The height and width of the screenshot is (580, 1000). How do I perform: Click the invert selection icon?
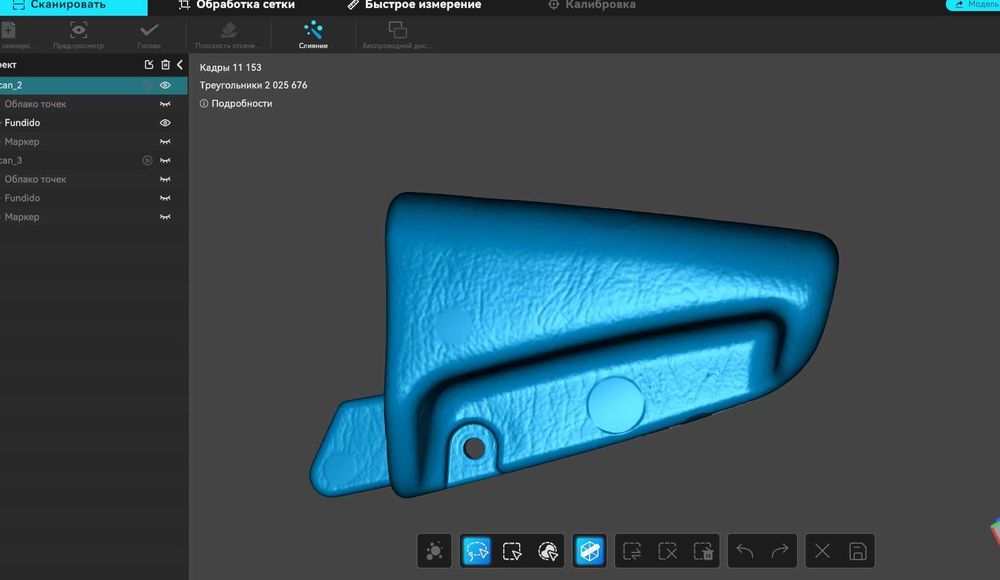point(632,551)
